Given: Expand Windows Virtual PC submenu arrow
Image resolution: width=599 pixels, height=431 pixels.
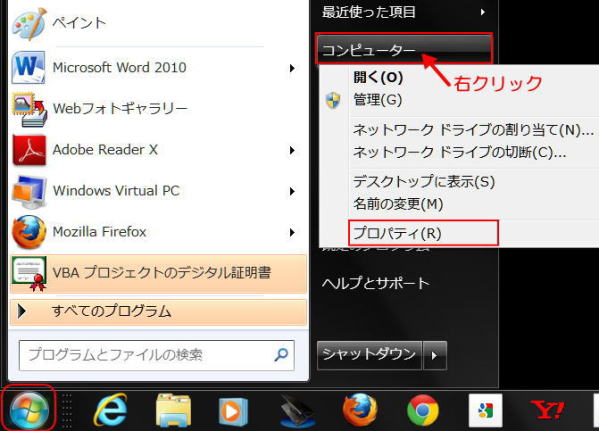Looking at the screenshot, I should coord(292,191).
